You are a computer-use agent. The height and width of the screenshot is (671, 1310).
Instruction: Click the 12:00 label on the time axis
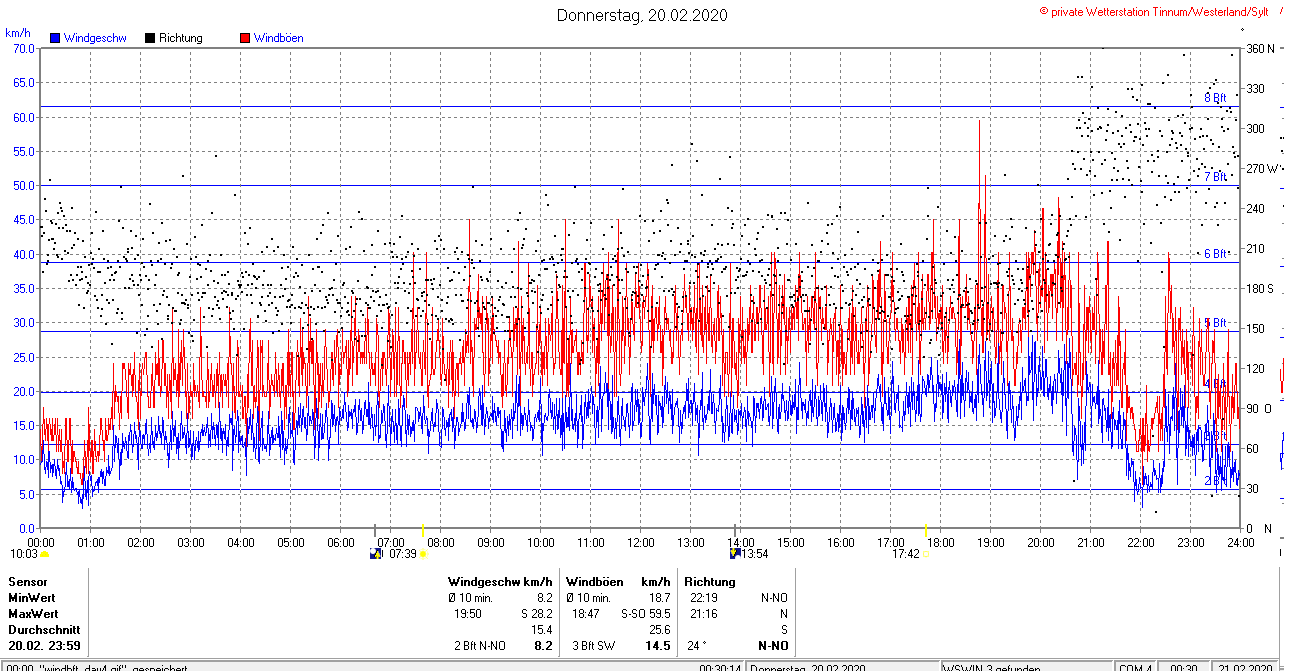click(x=641, y=542)
